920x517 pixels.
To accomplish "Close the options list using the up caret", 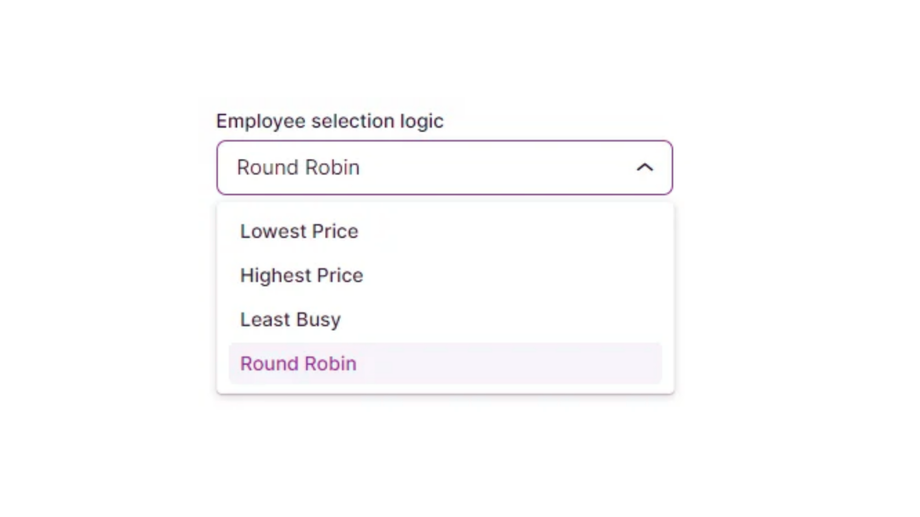I will 645,167.
